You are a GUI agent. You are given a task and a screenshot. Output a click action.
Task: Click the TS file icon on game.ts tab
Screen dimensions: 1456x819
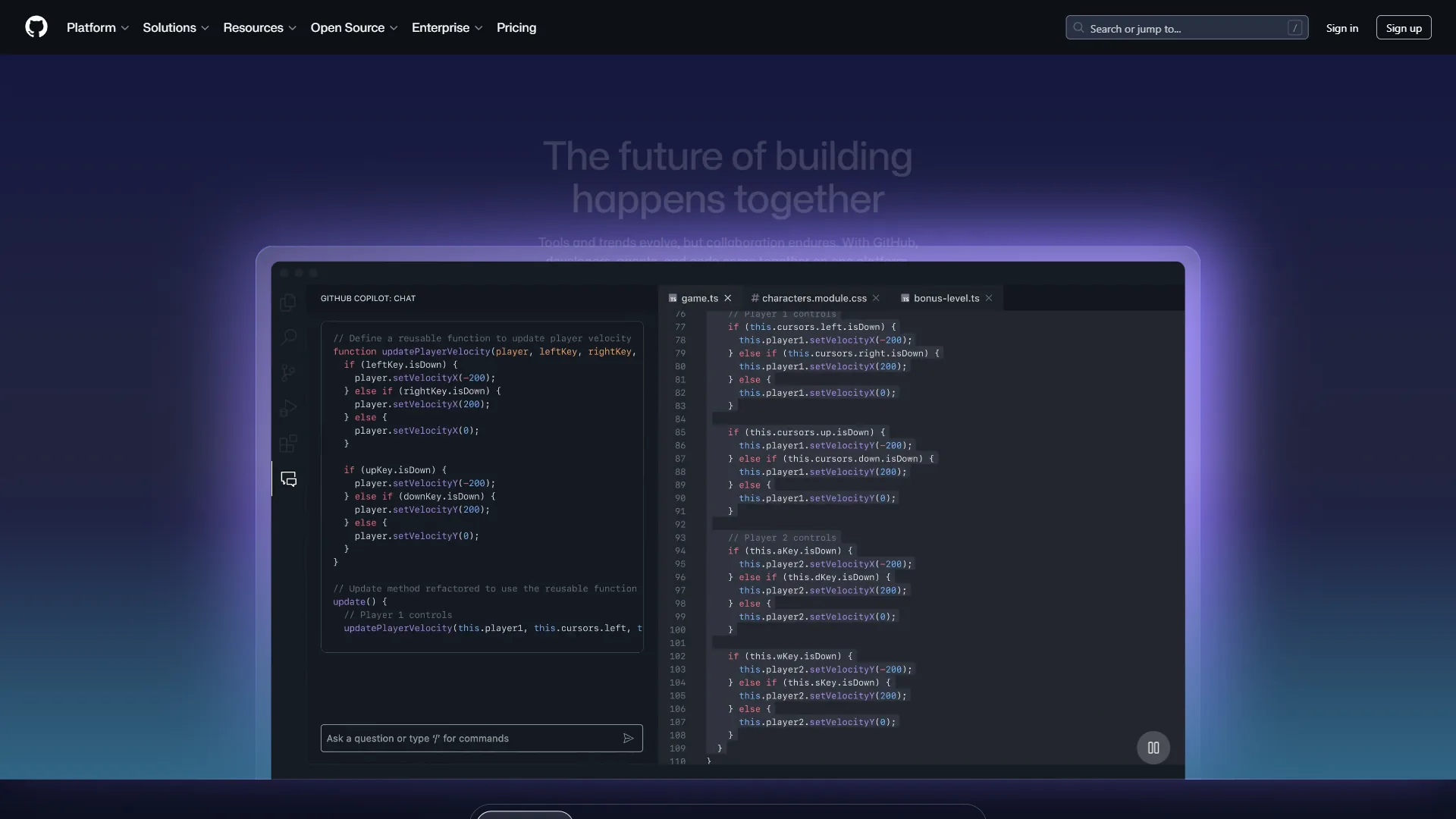(673, 298)
